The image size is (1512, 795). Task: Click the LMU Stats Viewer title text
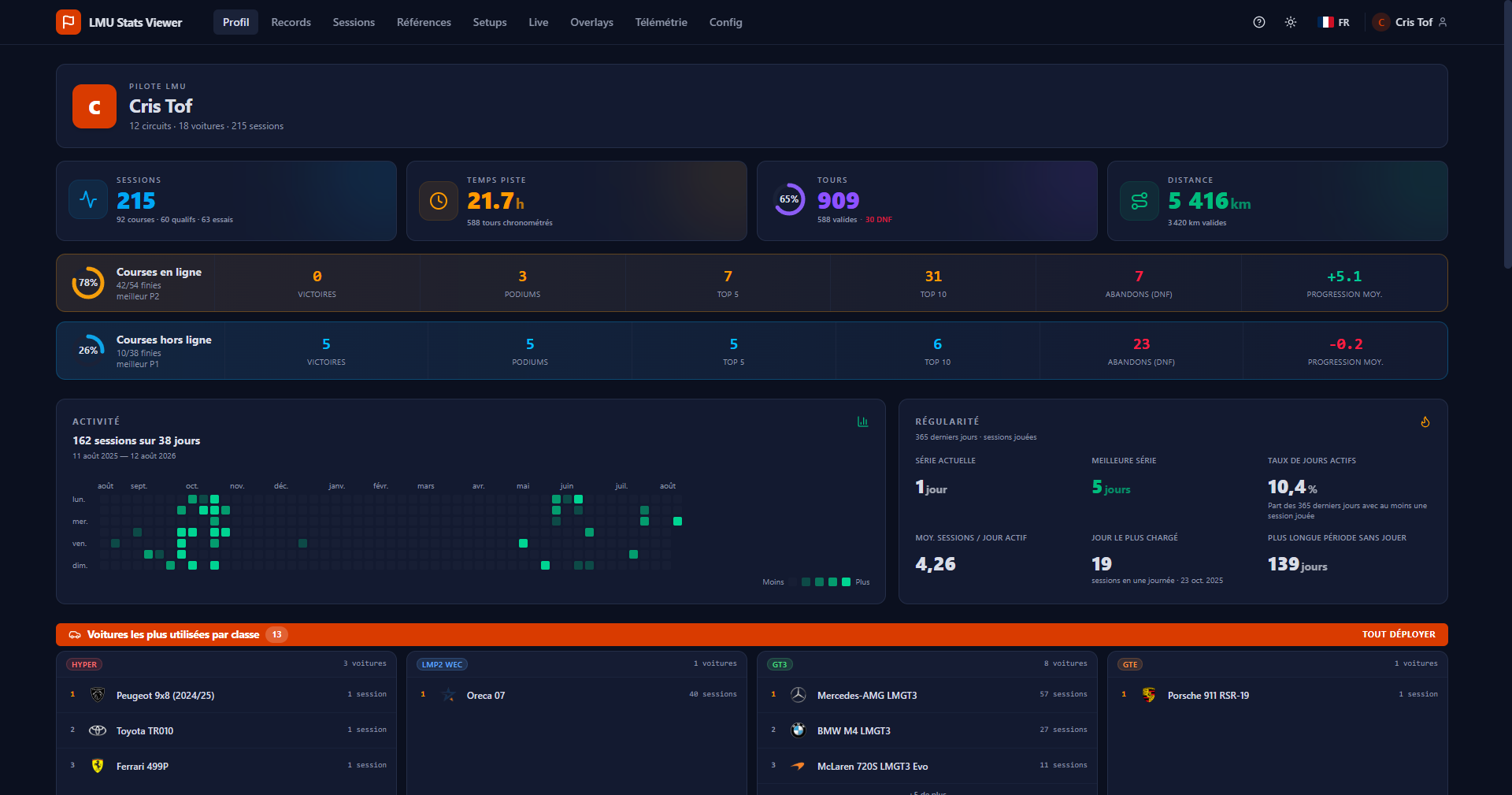click(x=135, y=22)
